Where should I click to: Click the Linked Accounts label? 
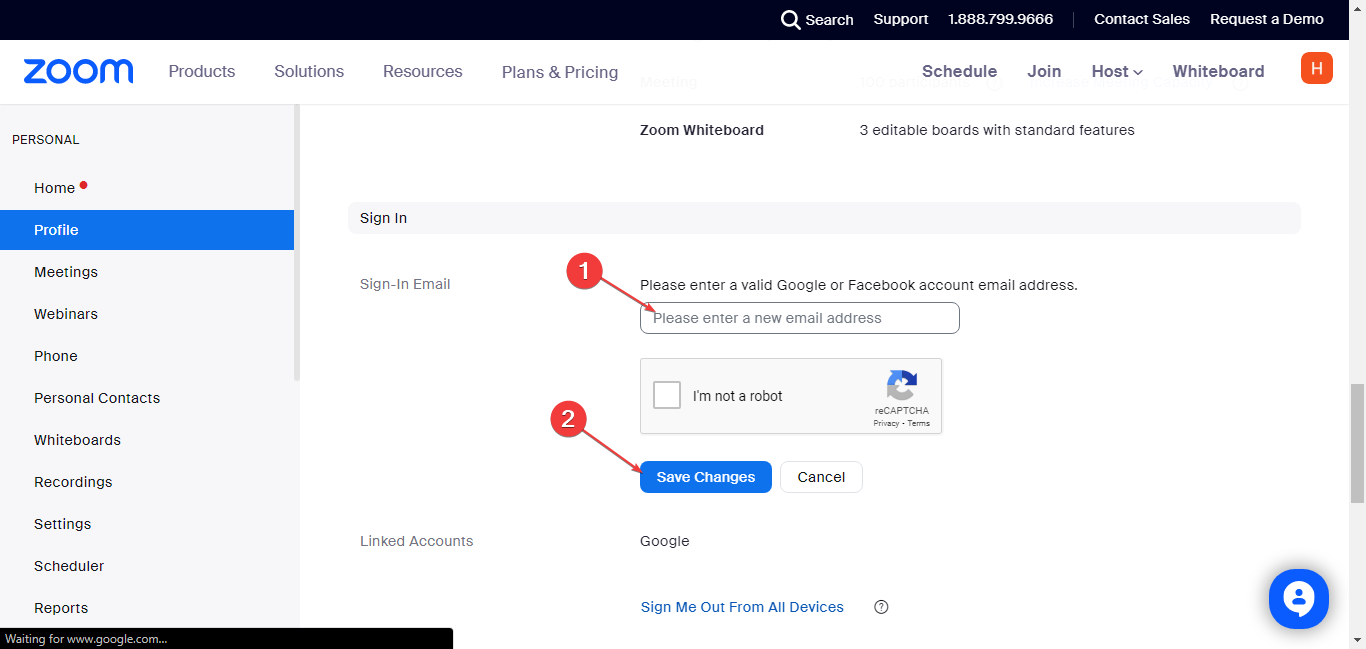[417, 541]
